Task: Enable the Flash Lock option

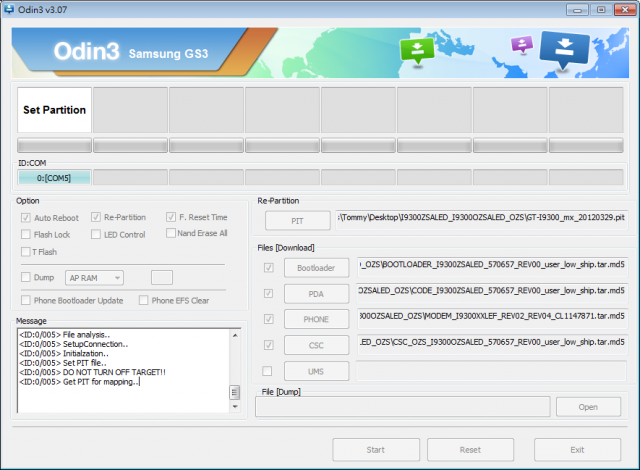Action: click(25, 234)
